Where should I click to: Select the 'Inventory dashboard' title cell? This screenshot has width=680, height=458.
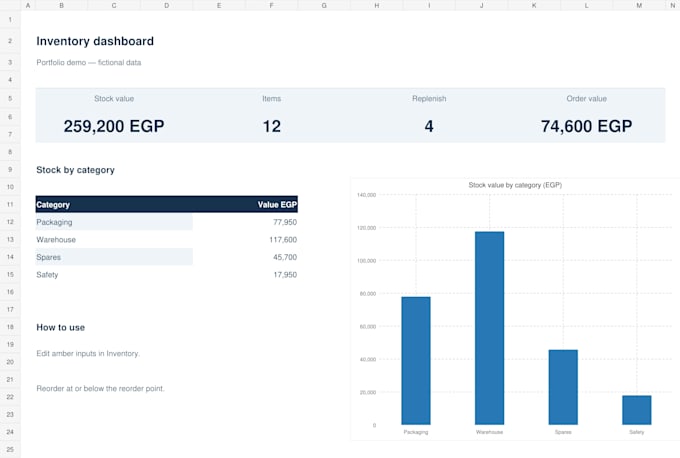tap(95, 41)
